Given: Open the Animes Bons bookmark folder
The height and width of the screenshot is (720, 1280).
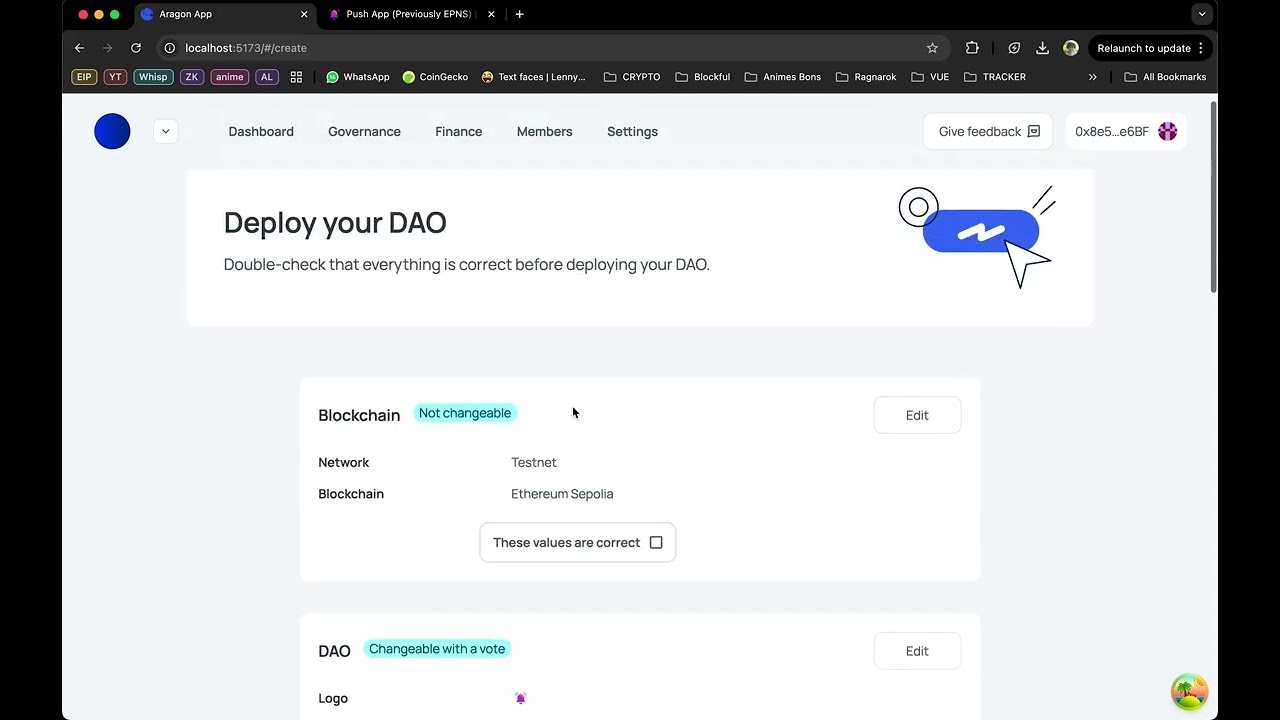Looking at the screenshot, I should coord(782,77).
